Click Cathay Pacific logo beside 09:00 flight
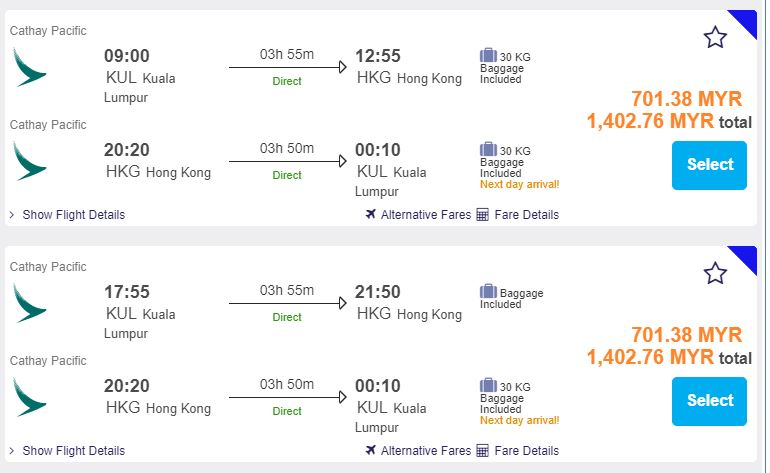Viewport: 770px width, 473px height. pos(29,67)
